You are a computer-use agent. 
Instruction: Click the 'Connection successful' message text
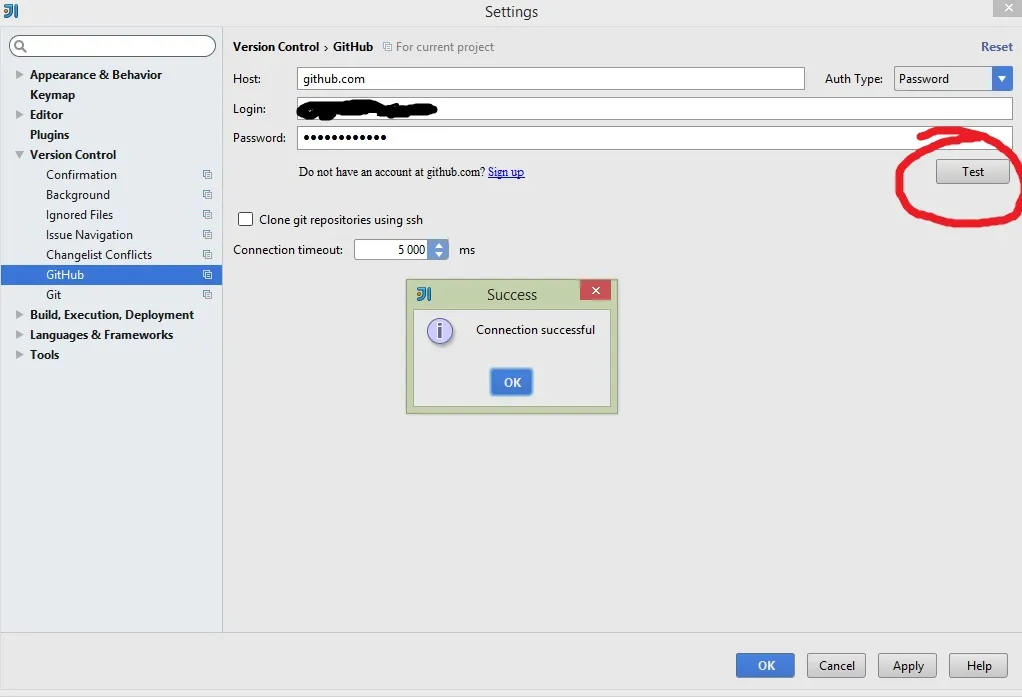(x=535, y=330)
